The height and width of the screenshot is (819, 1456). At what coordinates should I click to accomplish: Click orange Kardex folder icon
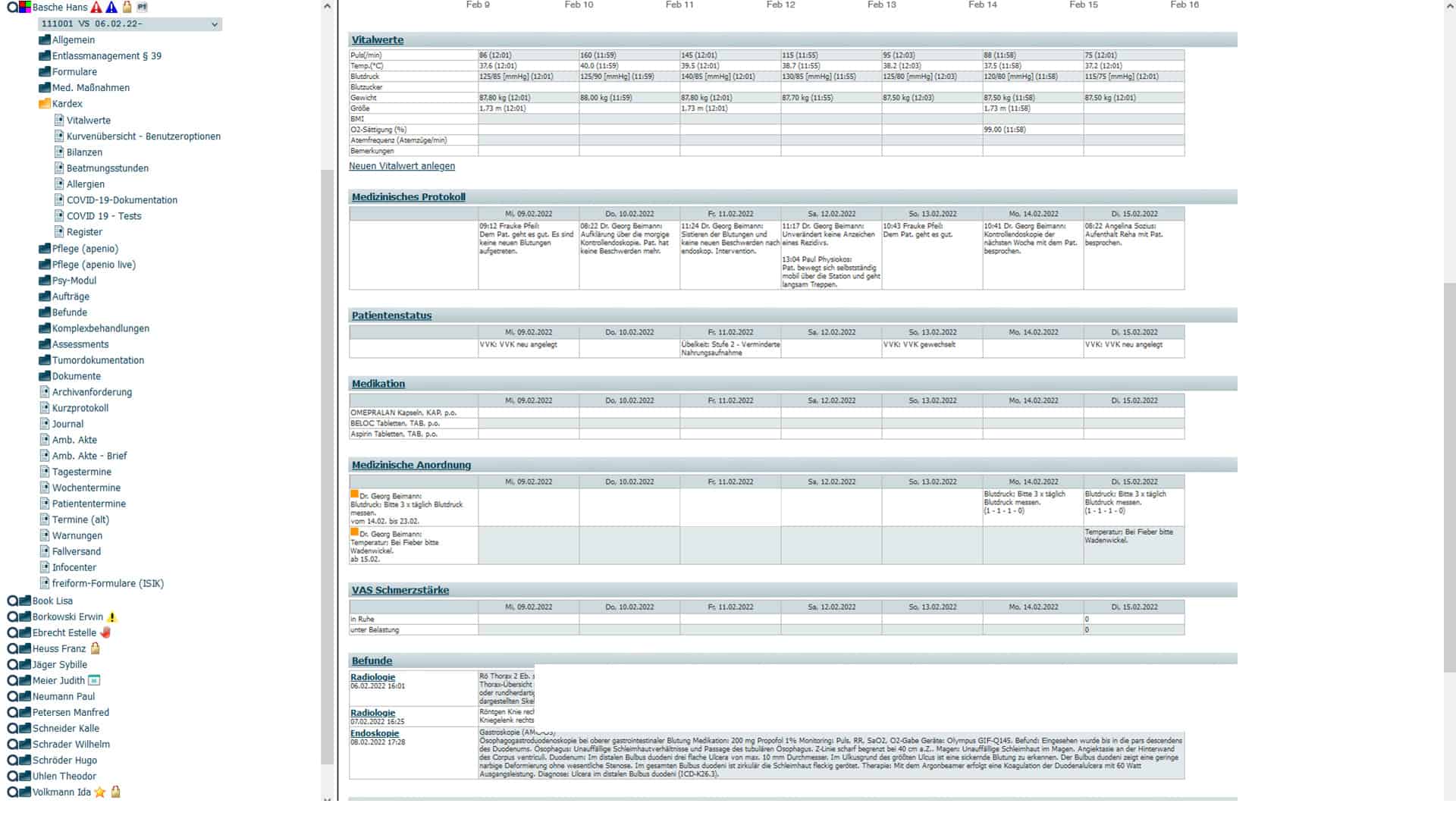[x=45, y=104]
